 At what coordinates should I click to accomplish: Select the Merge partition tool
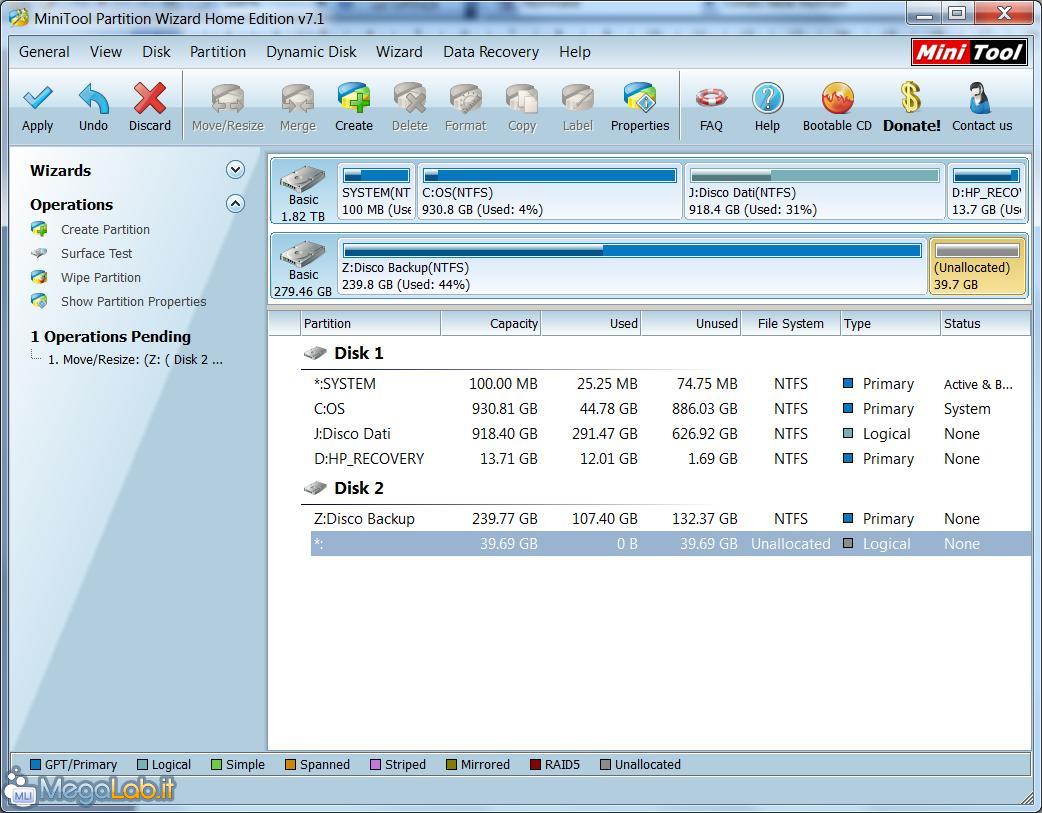[297, 108]
